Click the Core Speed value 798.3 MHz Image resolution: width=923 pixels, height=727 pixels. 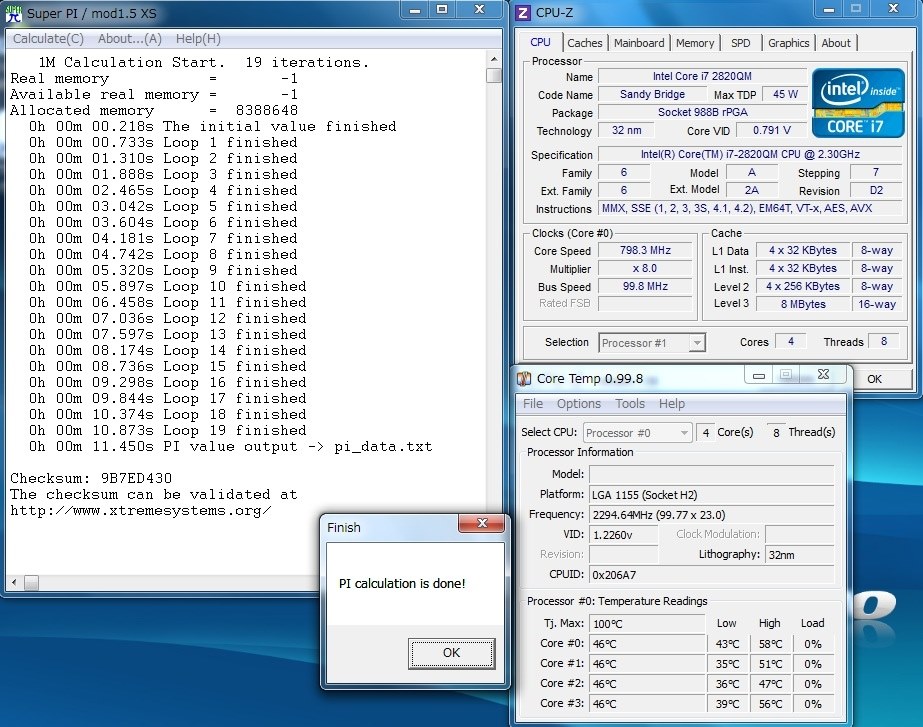click(x=645, y=251)
